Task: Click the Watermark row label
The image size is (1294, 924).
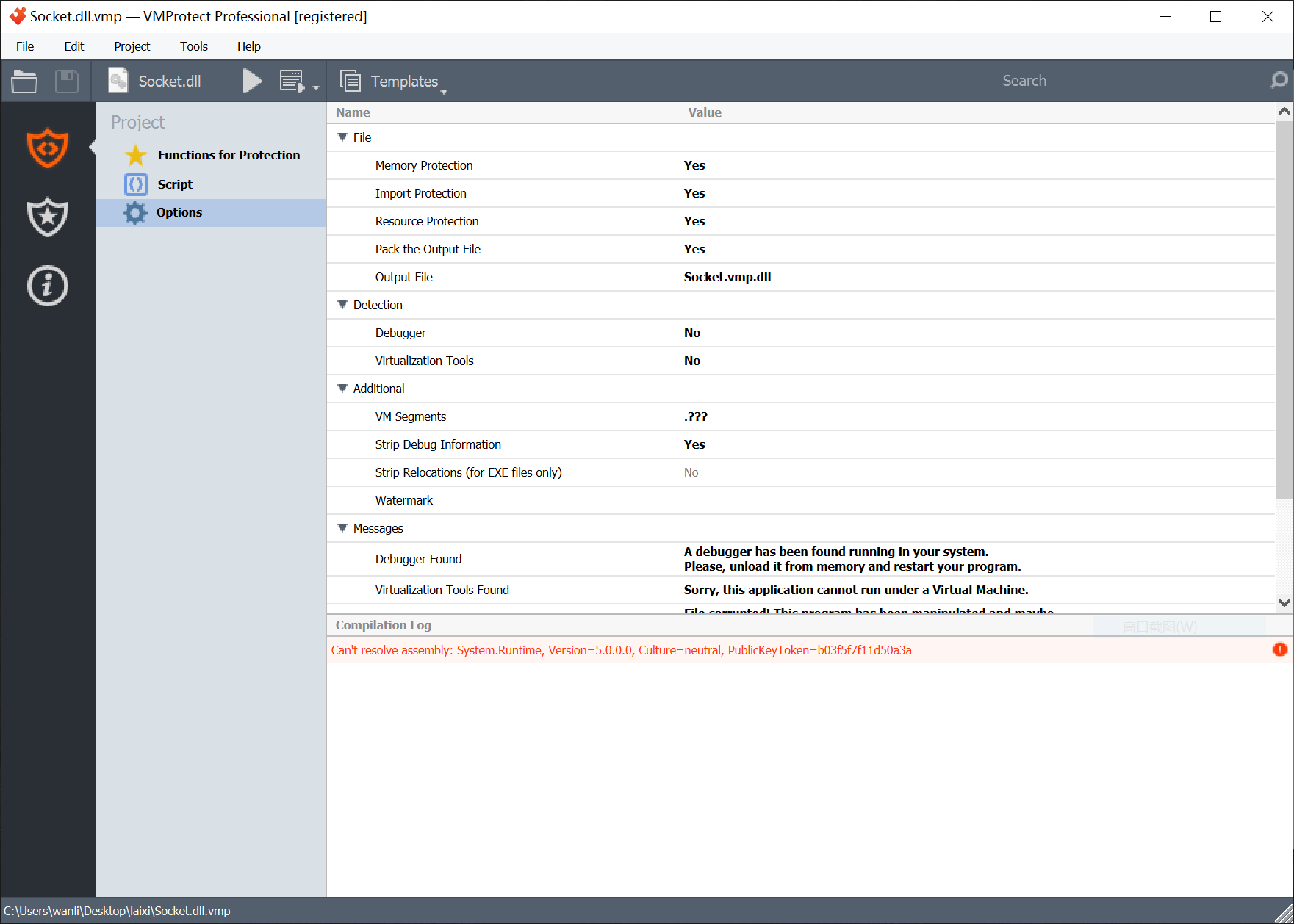Action: pyautogui.click(x=404, y=500)
